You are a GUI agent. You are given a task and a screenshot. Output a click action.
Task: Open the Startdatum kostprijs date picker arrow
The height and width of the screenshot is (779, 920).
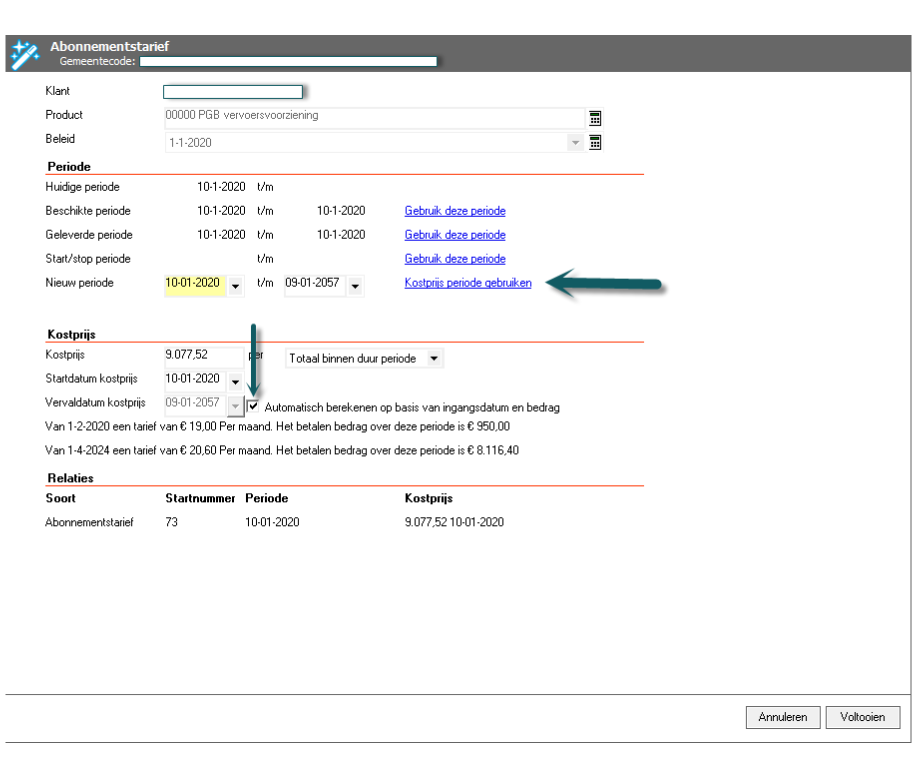click(235, 382)
